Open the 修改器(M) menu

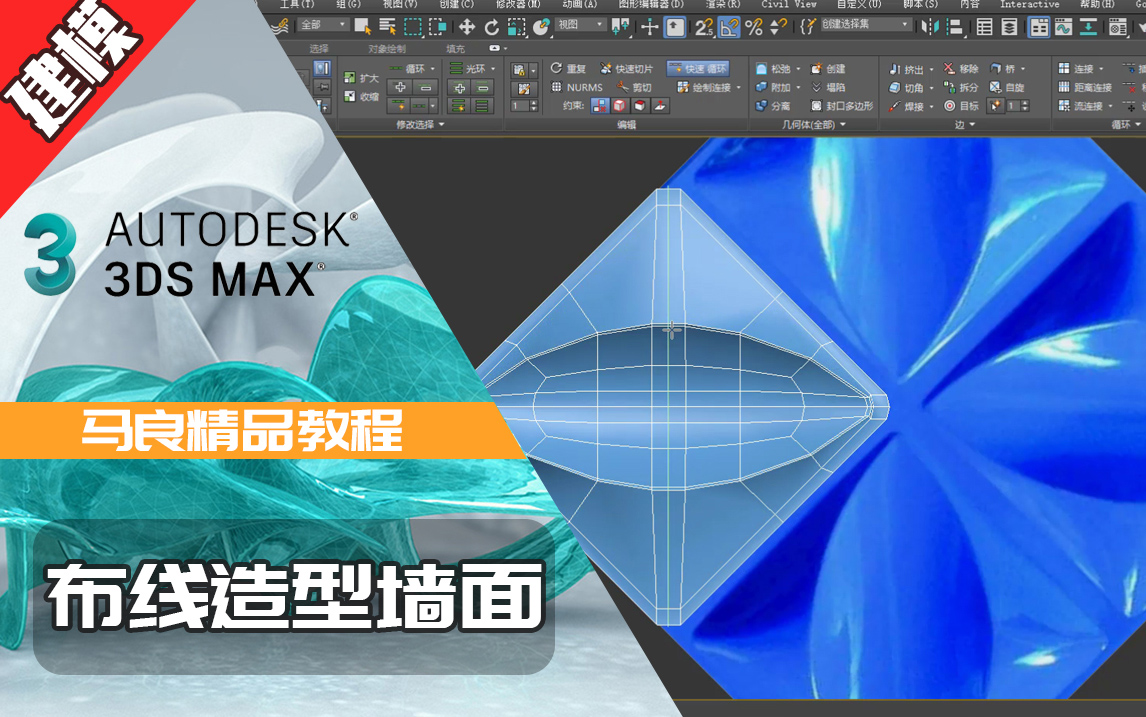tap(518, 4)
